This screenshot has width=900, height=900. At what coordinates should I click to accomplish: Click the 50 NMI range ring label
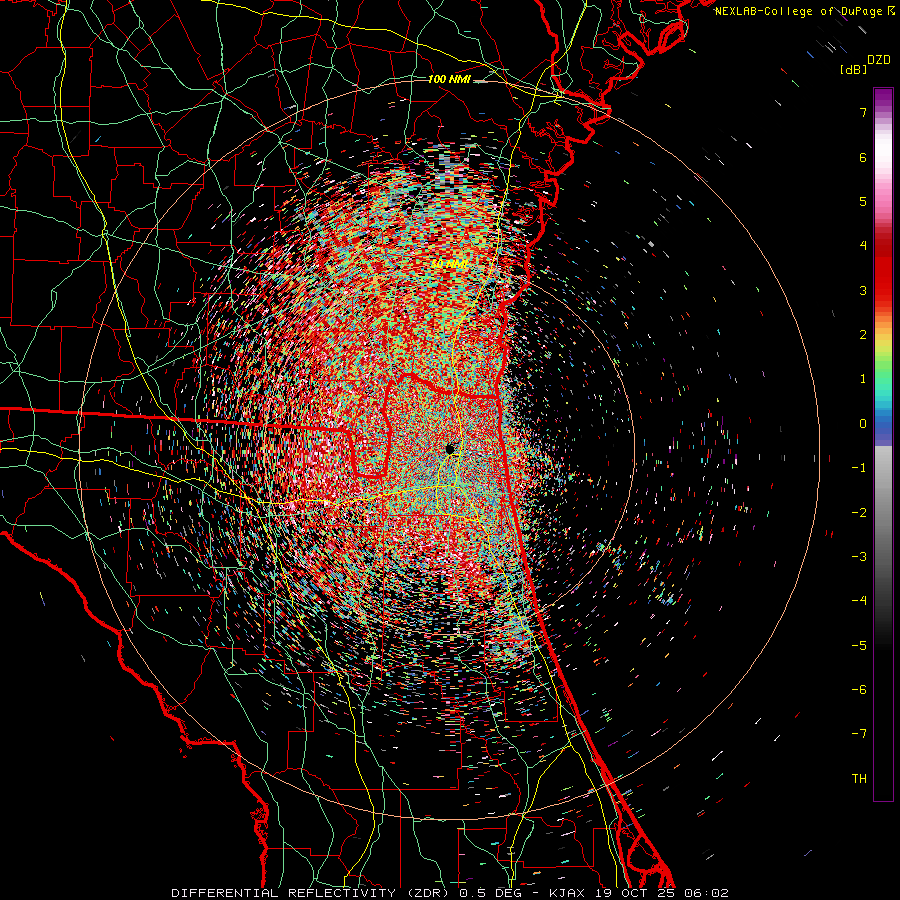(449, 264)
